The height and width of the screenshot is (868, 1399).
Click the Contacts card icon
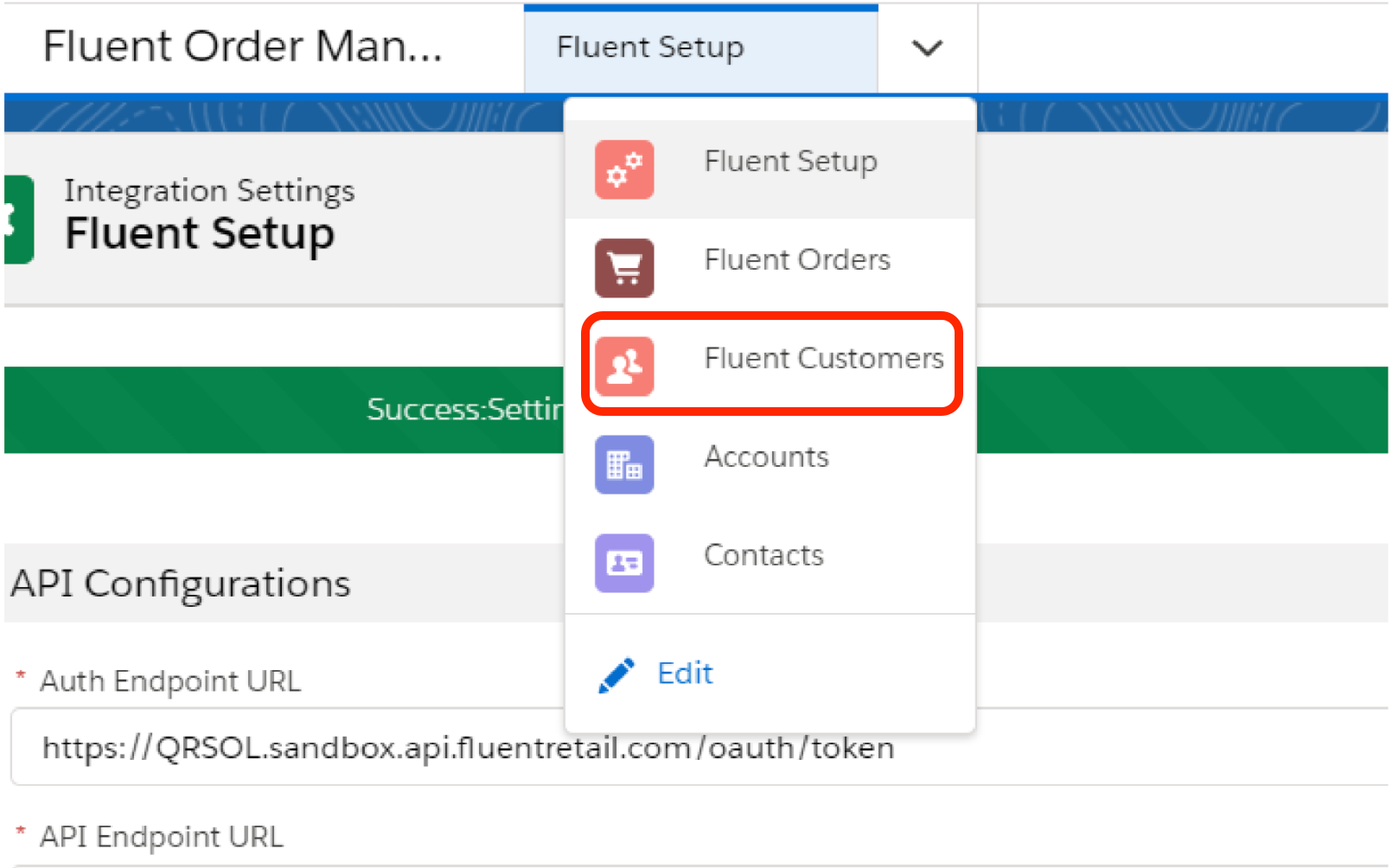(x=624, y=564)
